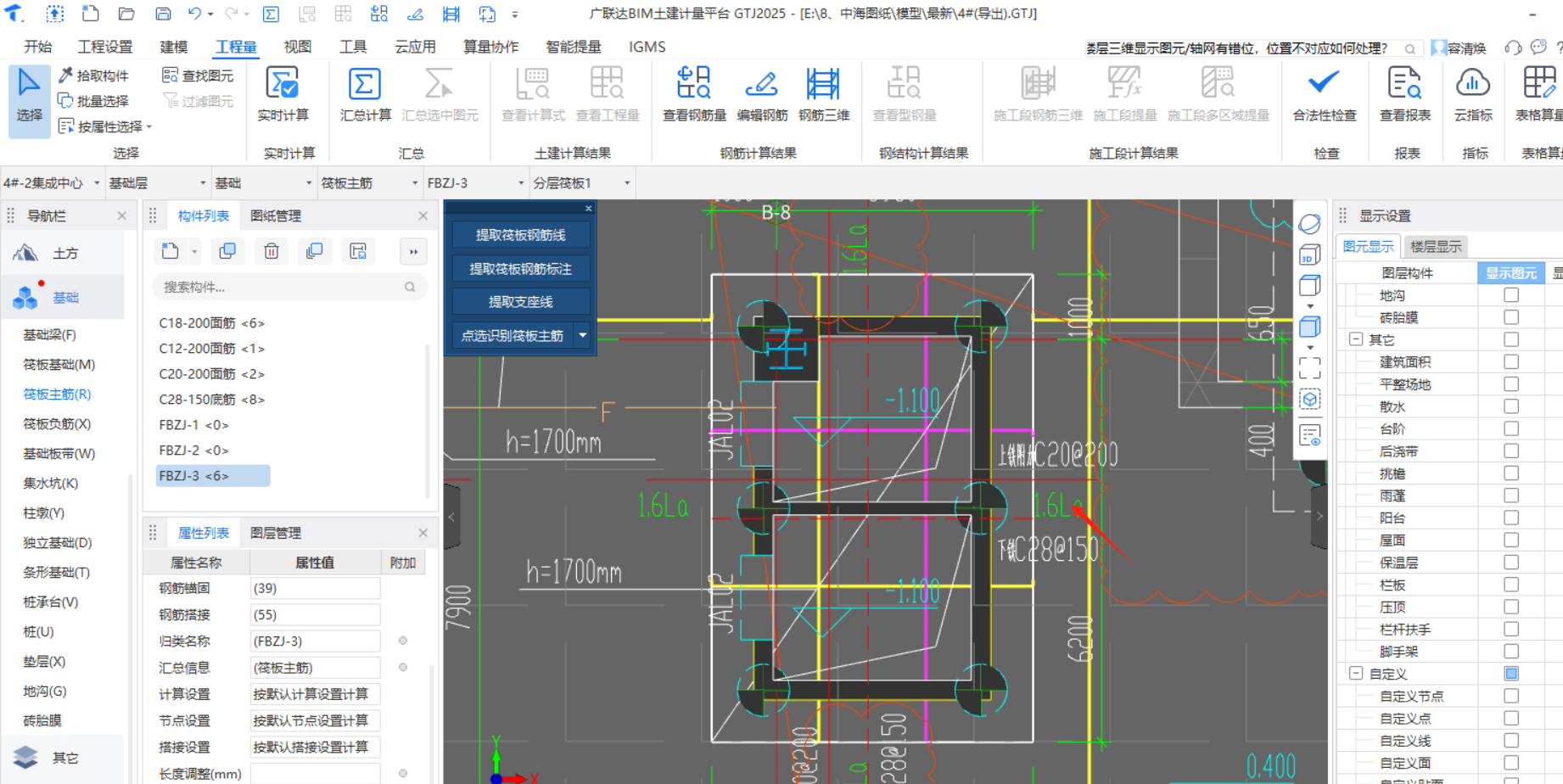Click the fullscreen frame icon in canvas toolbar

tap(1309, 367)
